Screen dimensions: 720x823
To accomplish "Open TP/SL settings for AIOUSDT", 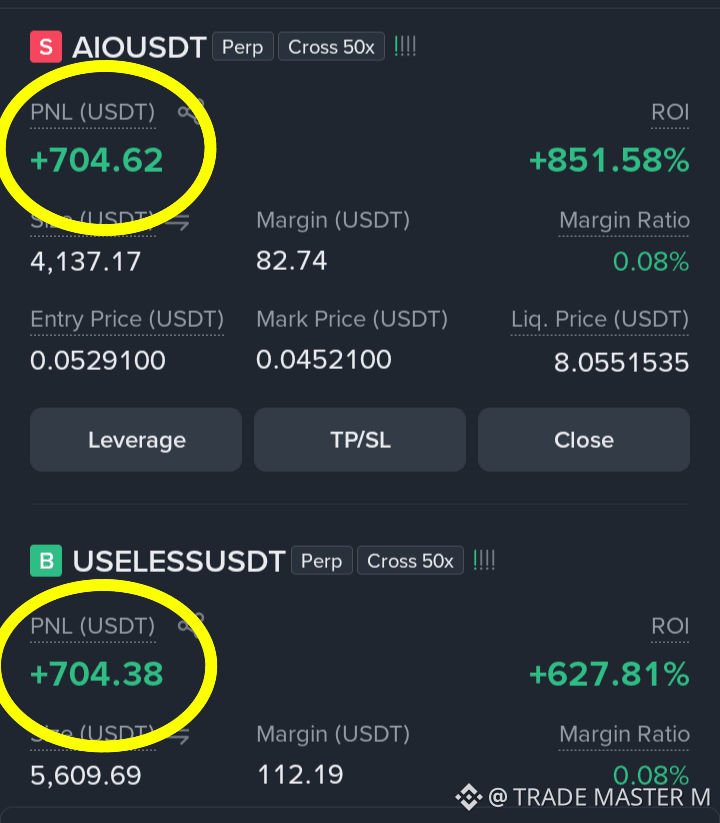I will 360,440.
